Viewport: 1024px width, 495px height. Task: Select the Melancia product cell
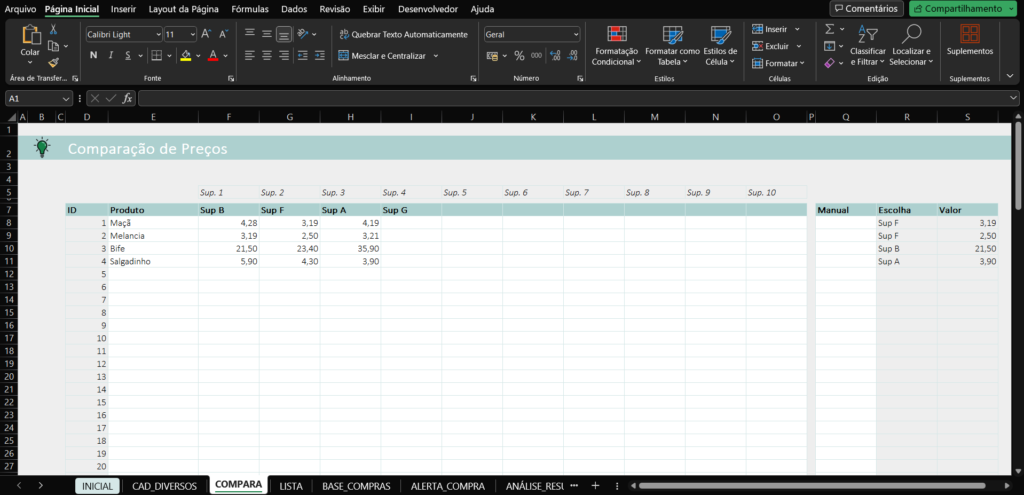pyautogui.click(x=152, y=236)
